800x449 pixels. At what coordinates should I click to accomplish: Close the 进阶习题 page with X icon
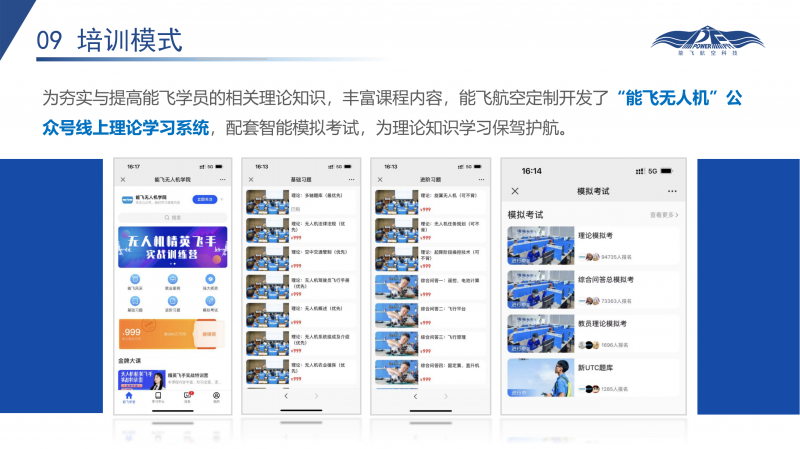[x=380, y=180]
